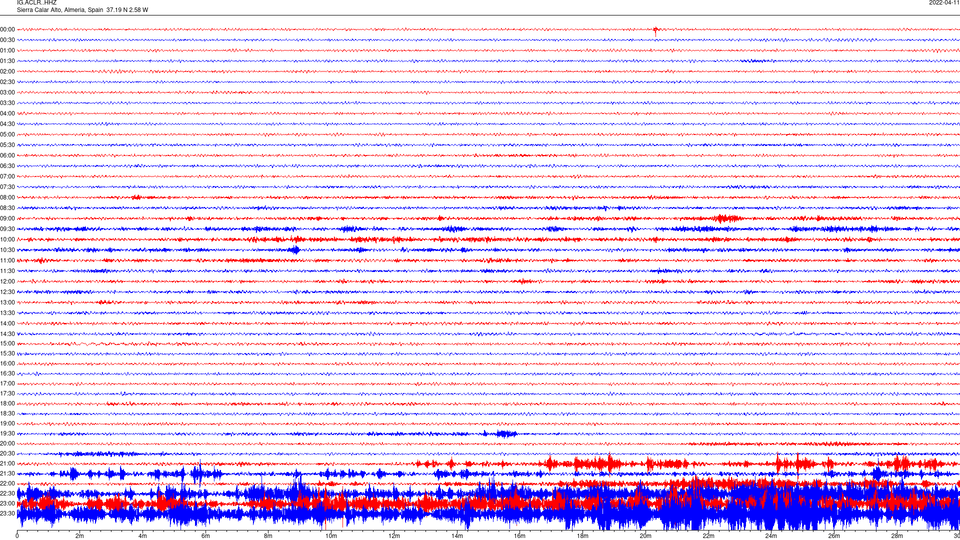The width and height of the screenshot is (960, 540).
Task: Select the 08:00 trace time label
Action: [7, 197]
